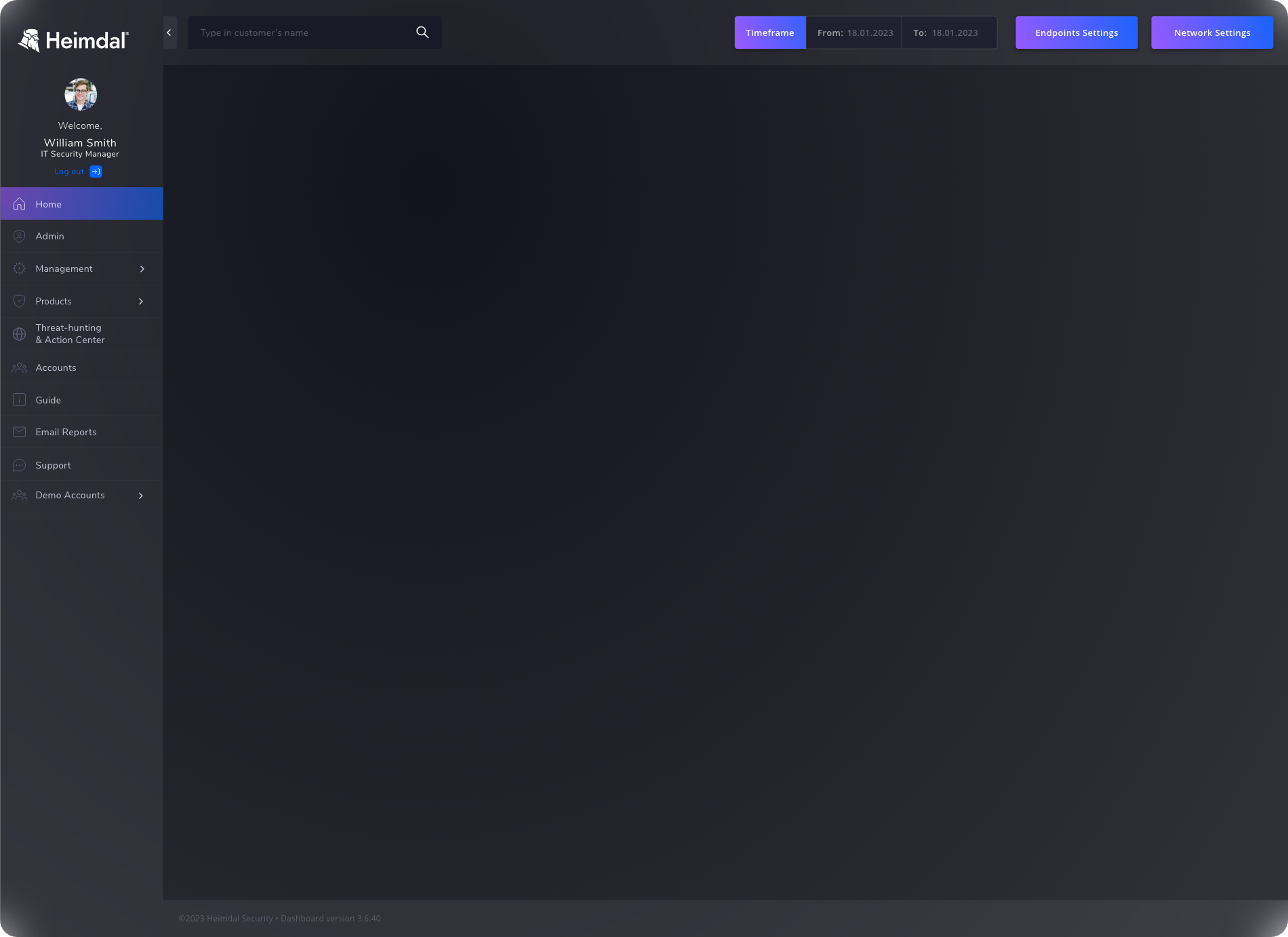Screen dimensions: 1288x937
Task: Click the Dashboard version footer text
Action: pyautogui.click(x=331, y=919)
